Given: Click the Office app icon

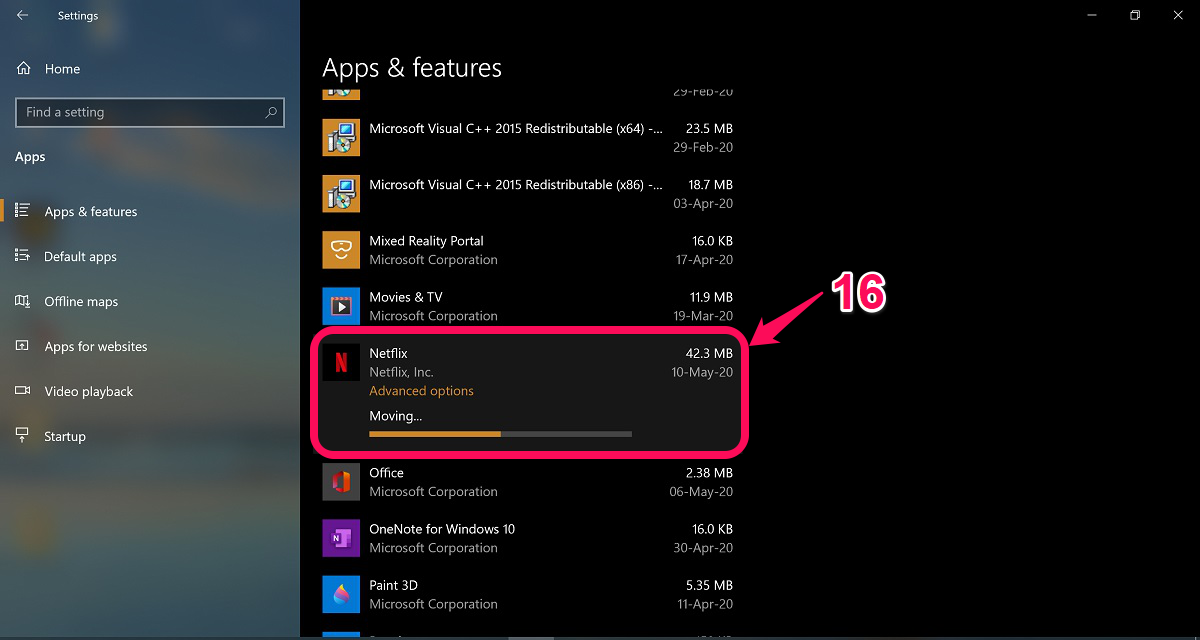Looking at the screenshot, I should (341, 482).
